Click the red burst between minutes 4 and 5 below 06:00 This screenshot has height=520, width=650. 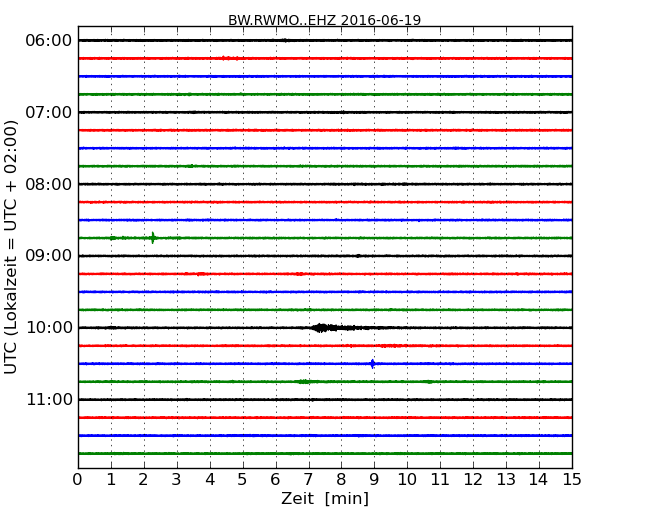pos(230,58)
